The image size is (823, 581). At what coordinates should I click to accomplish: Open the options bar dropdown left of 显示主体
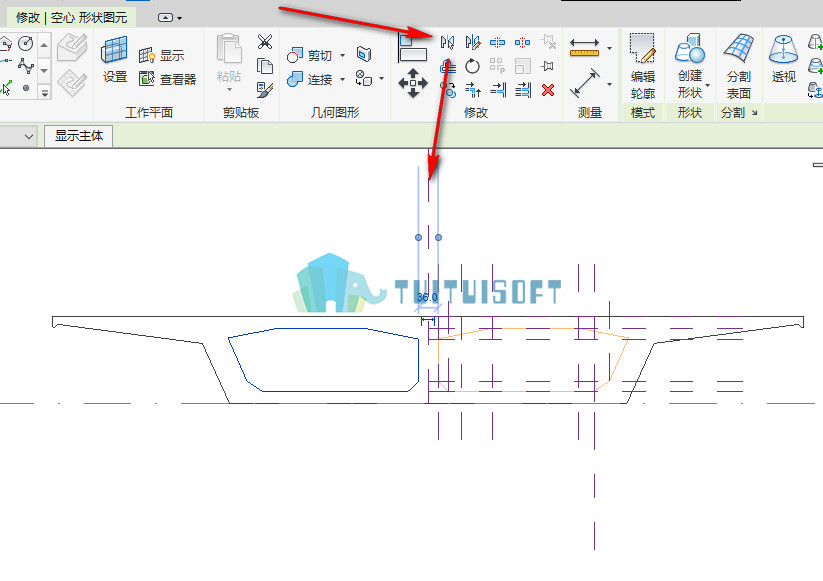point(29,136)
